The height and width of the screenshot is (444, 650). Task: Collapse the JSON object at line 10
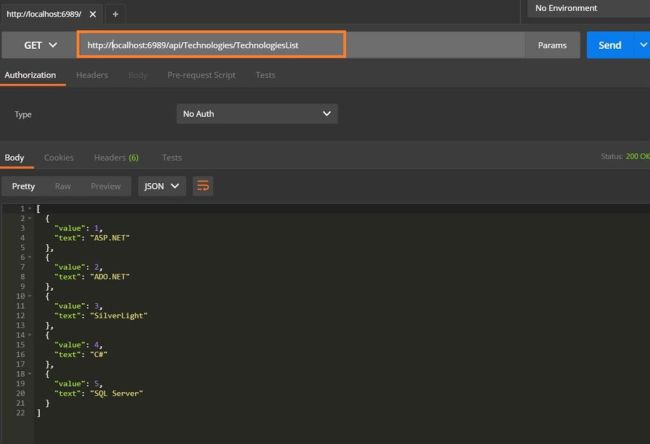[x=30, y=296]
